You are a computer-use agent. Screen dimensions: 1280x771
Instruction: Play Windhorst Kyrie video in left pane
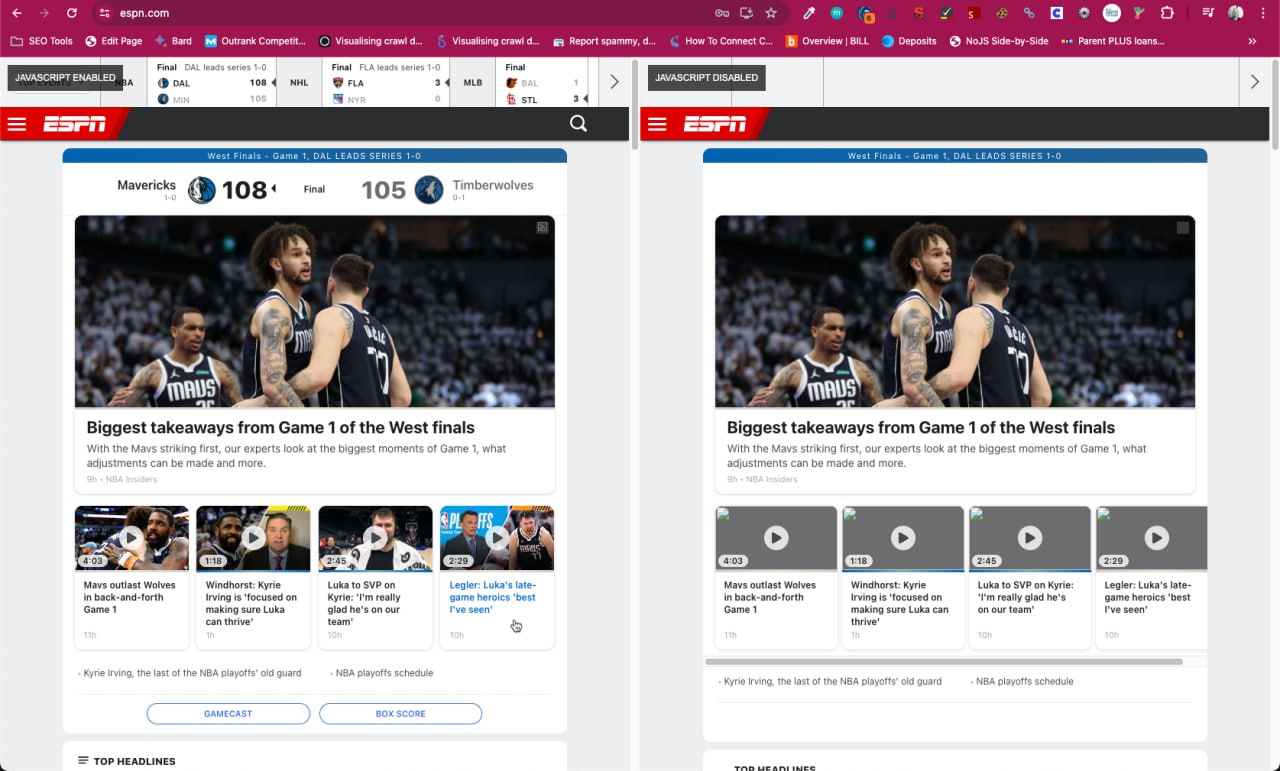click(253, 538)
